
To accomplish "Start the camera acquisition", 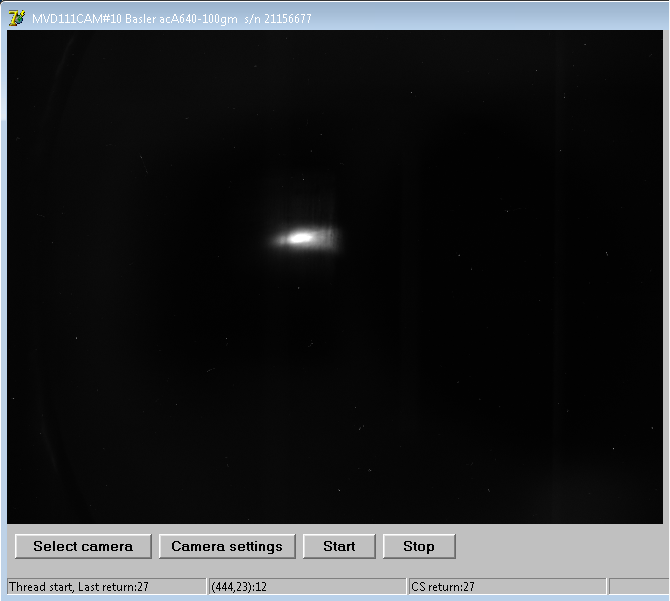I will click(x=339, y=546).
